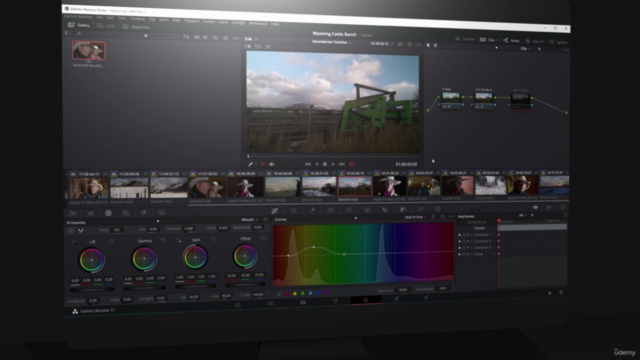Go to home project manager icon
The height and width of the screenshot is (360, 640).
549,293
